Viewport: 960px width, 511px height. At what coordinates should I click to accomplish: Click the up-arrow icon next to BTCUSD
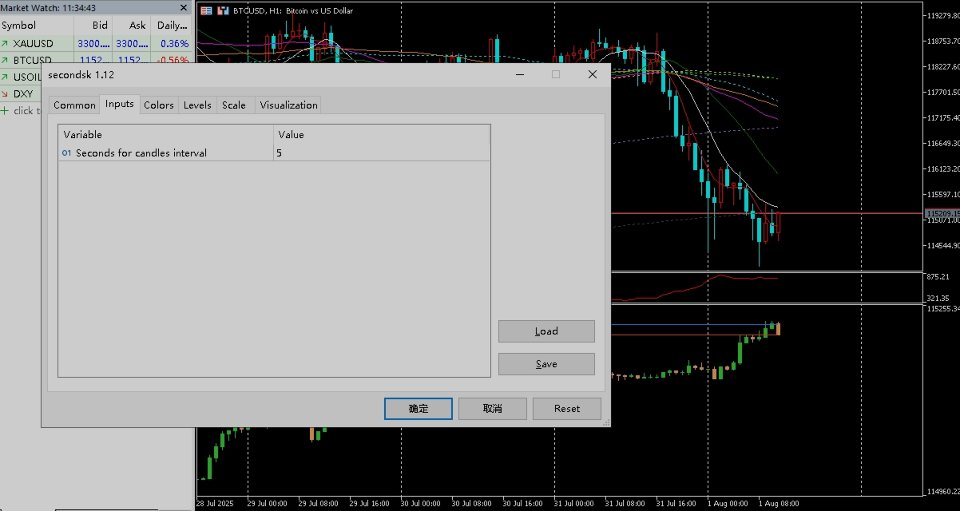[5, 61]
